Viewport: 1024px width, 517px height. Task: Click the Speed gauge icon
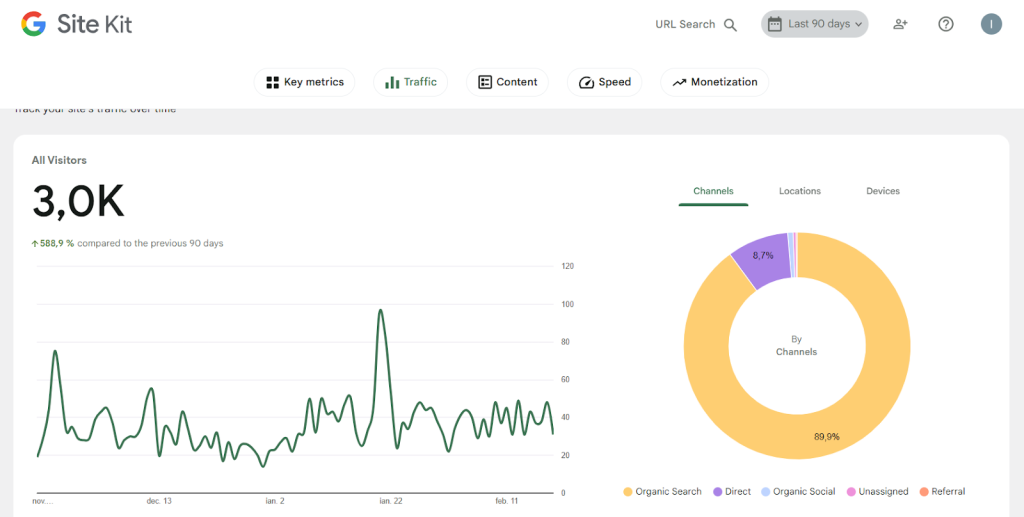coord(586,82)
